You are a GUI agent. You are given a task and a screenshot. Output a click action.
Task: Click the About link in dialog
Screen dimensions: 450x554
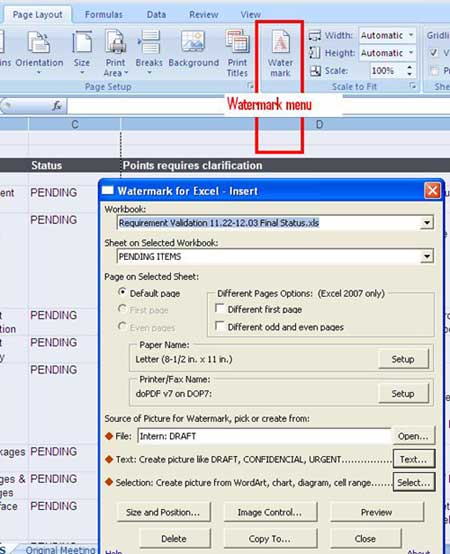419,551
